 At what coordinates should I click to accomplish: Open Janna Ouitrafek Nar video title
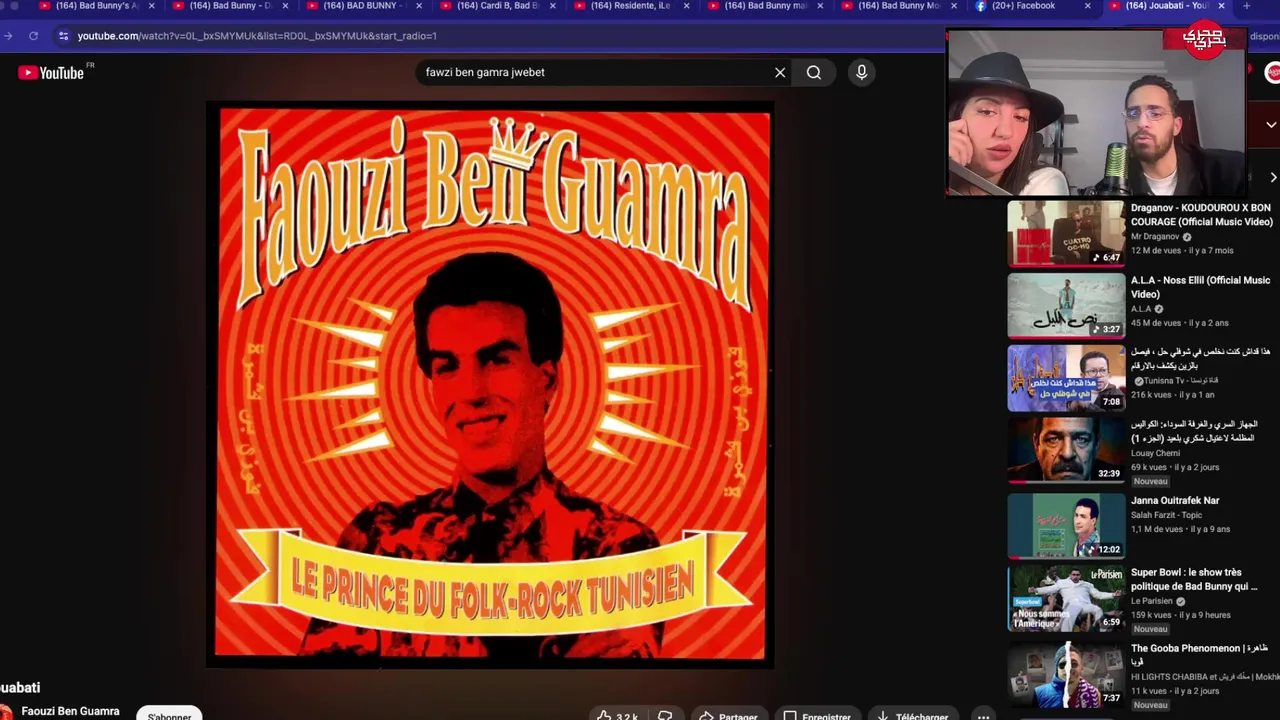1175,501
